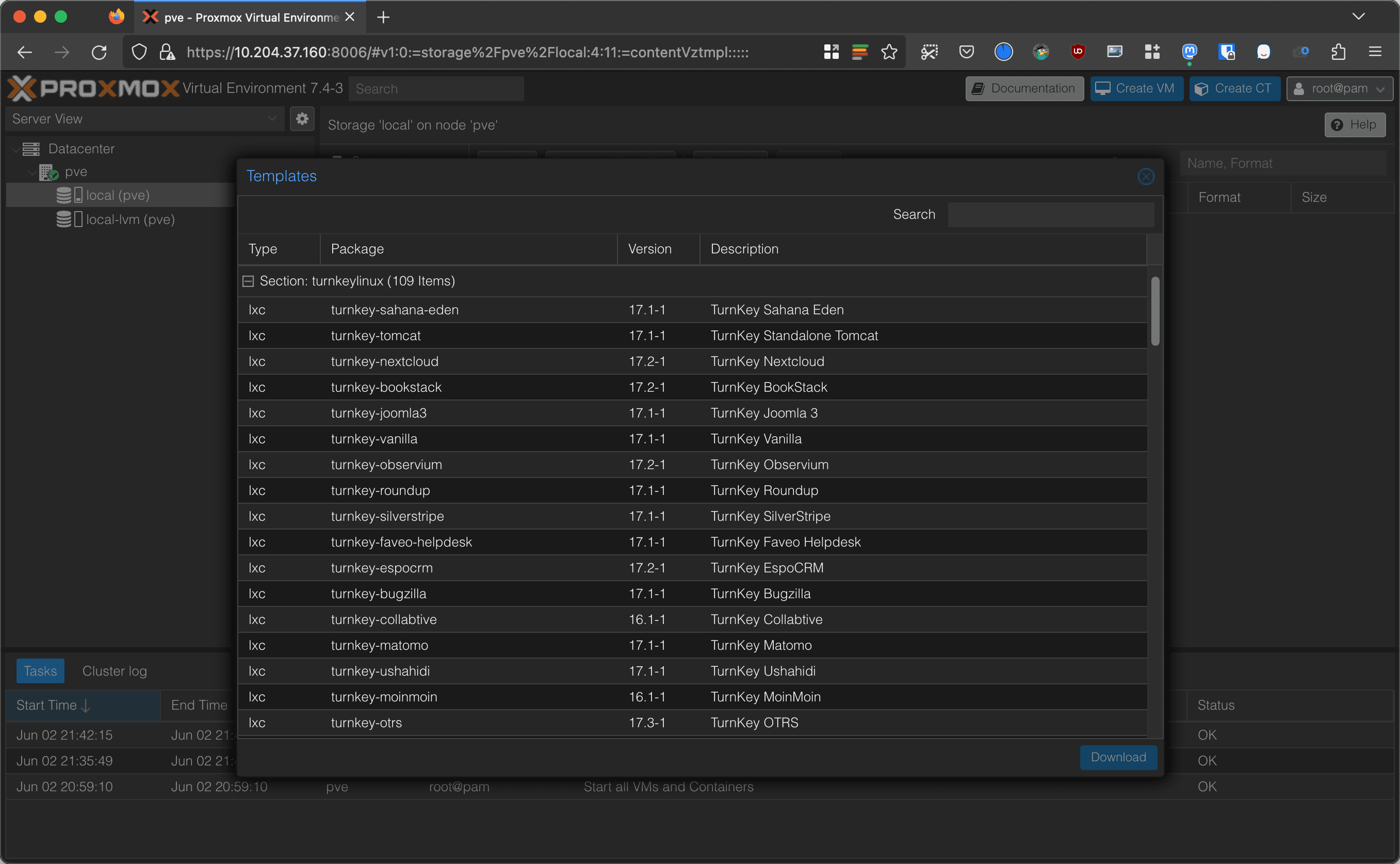
Task: Select the turnkey-otrs template row
Action: pos(692,723)
